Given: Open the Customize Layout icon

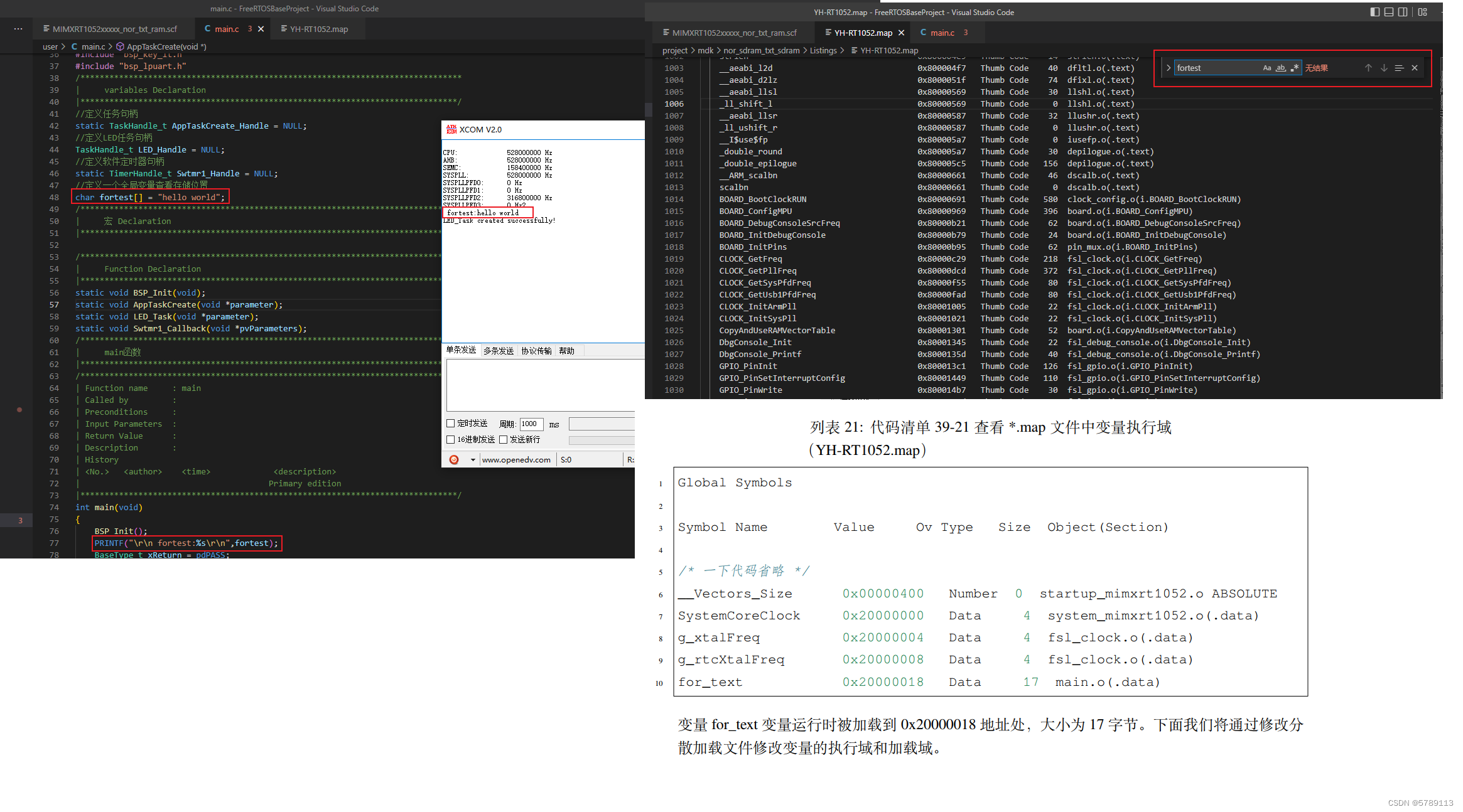Looking at the screenshot, I should tap(1423, 12).
